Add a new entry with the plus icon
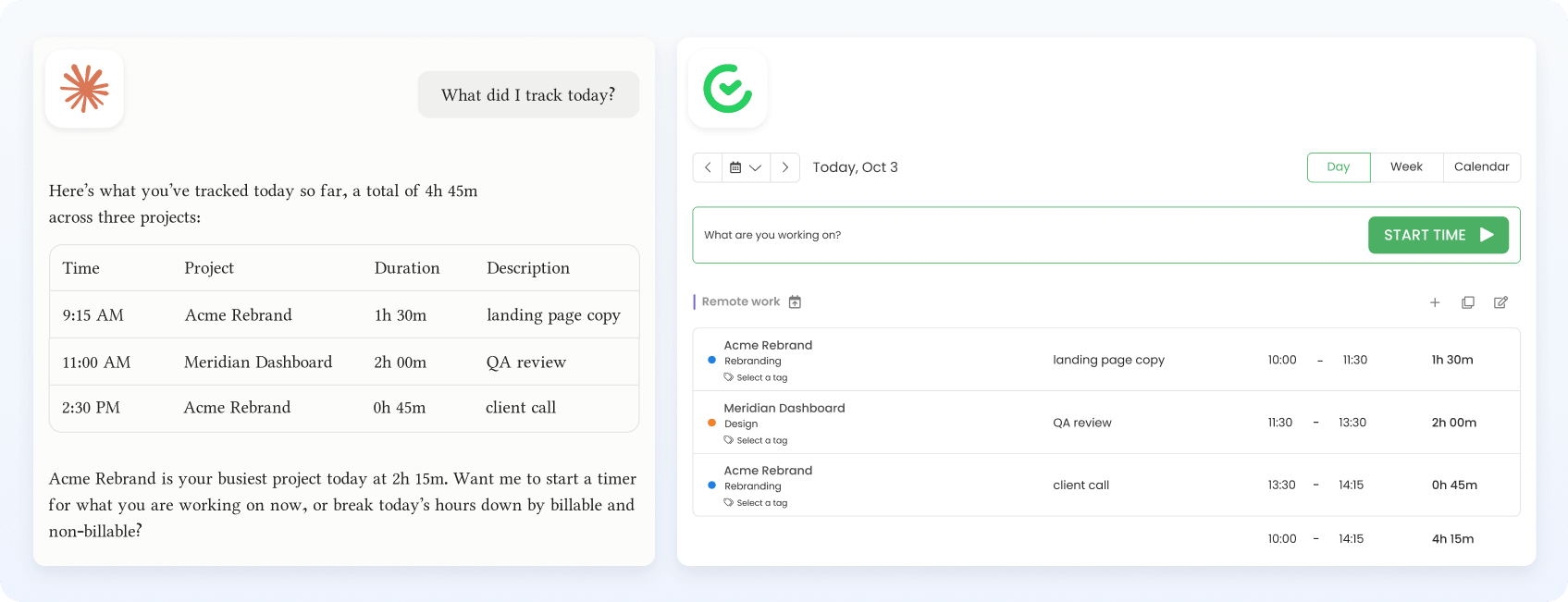This screenshot has height=602, width=1568. tap(1435, 302)
